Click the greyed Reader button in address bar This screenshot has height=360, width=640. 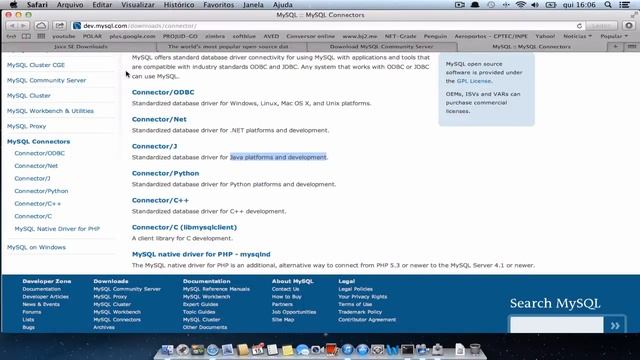pos(601,26)
